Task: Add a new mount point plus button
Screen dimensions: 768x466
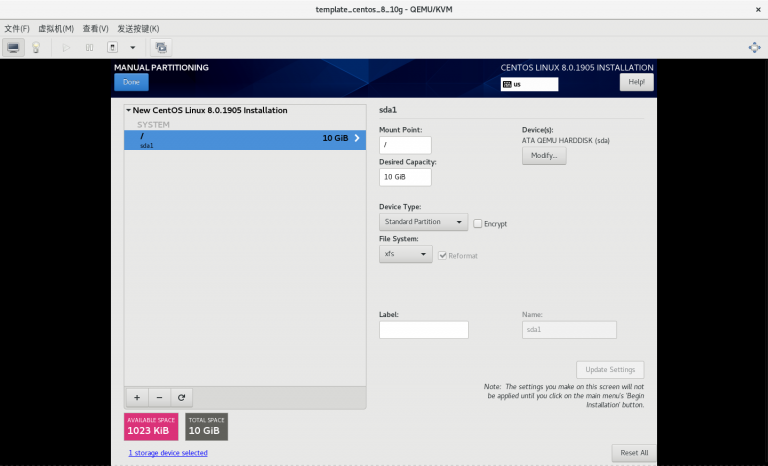Action: pos(137,397)
